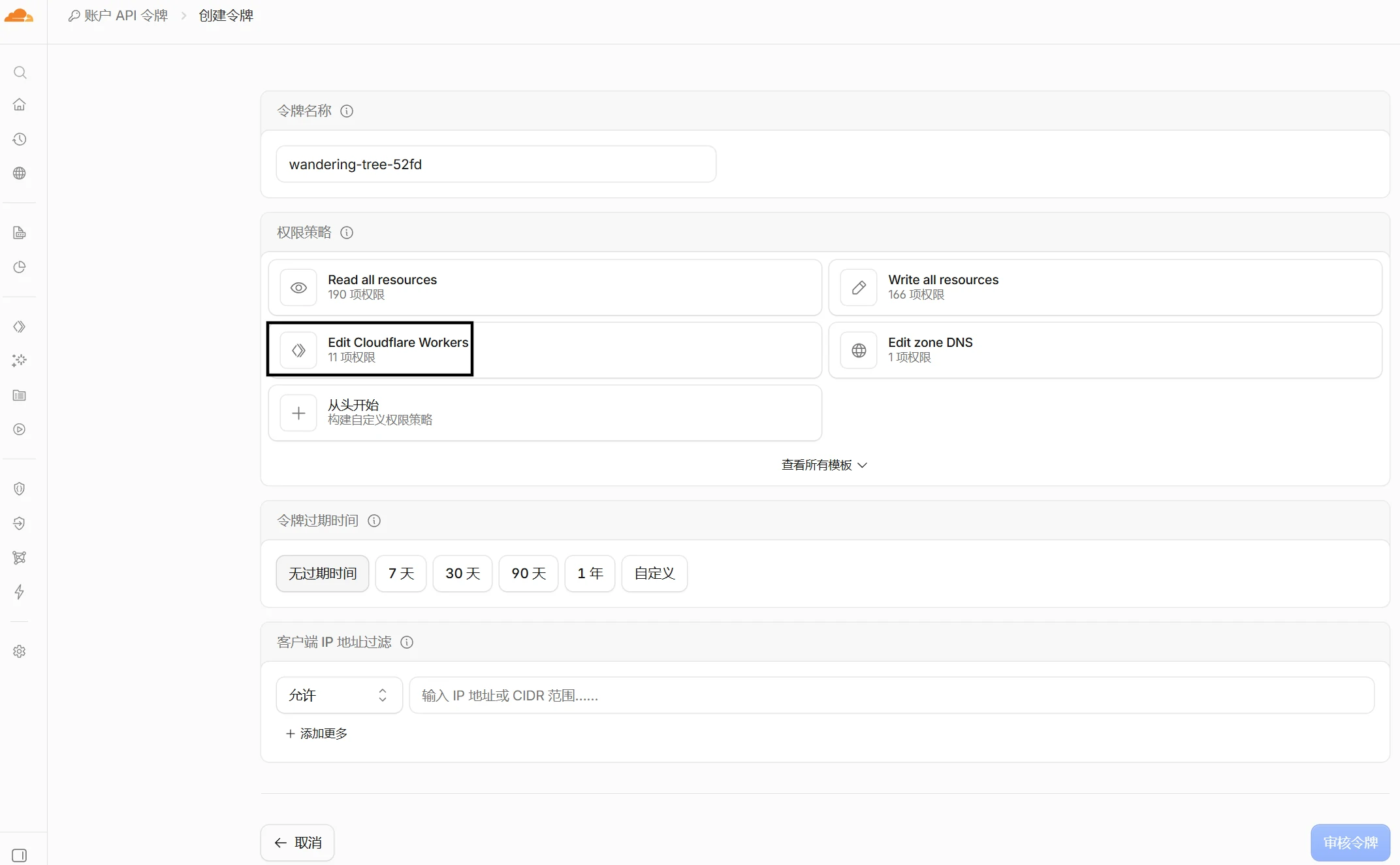Open the settings gear in sidebar
The width and height of the screenshot is (1400, 865).
[x=20, y=651]
